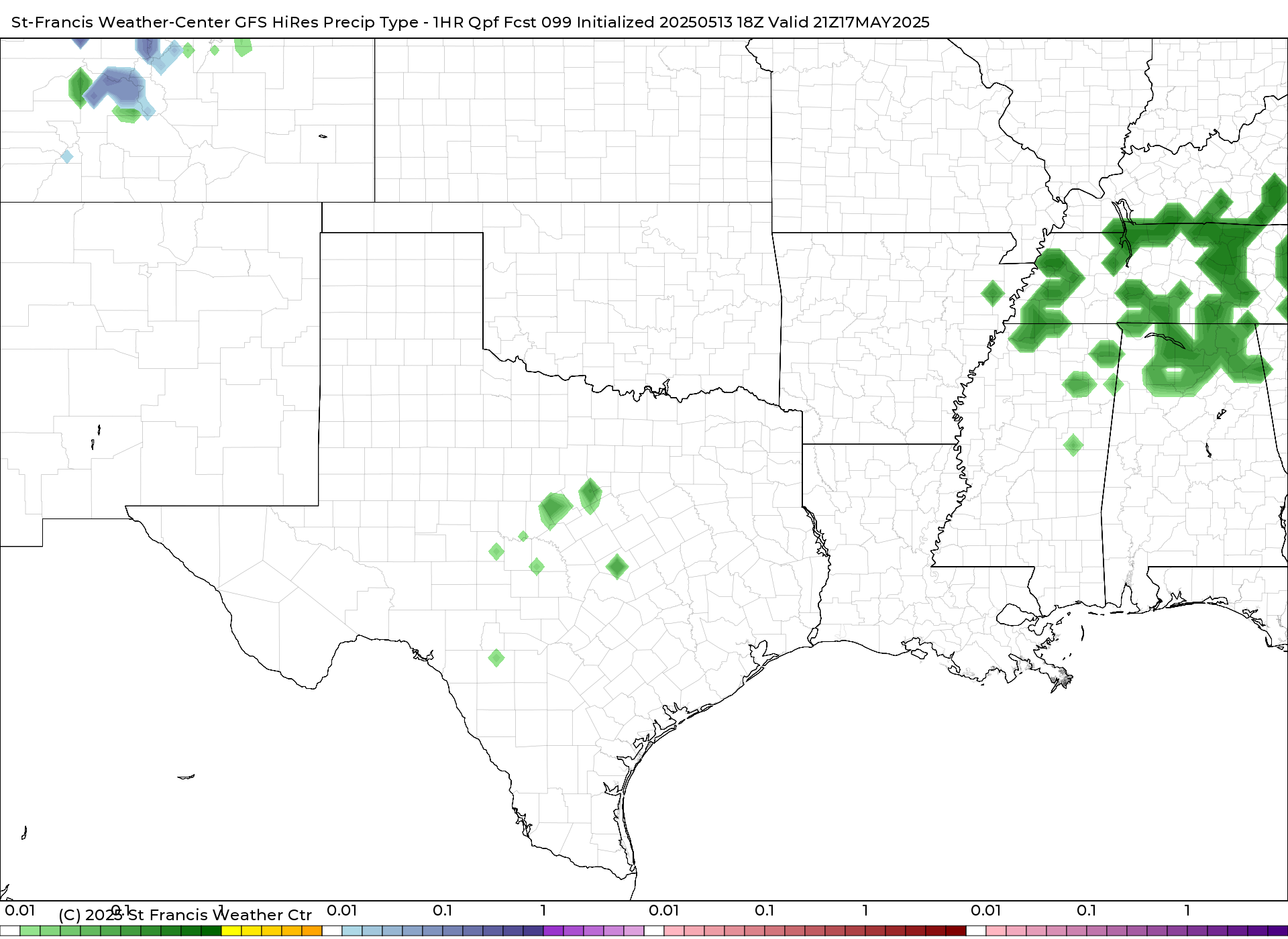The height and width of the screenshot is (939, 1288).
Task: Click "GFS HiRes Precip Type" in the title
Action: (327, 22)
